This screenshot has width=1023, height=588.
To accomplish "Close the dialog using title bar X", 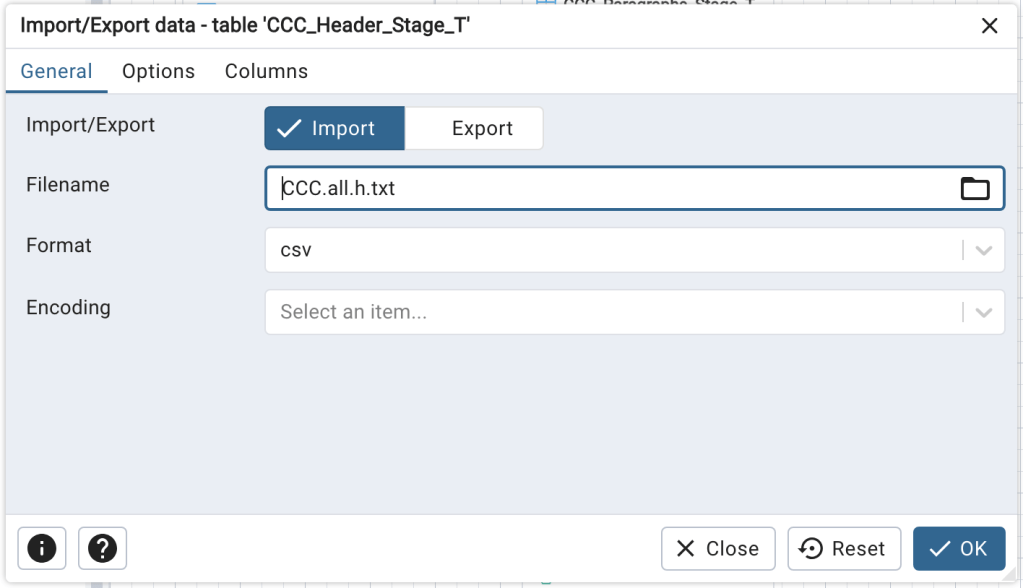I will 989,26.
